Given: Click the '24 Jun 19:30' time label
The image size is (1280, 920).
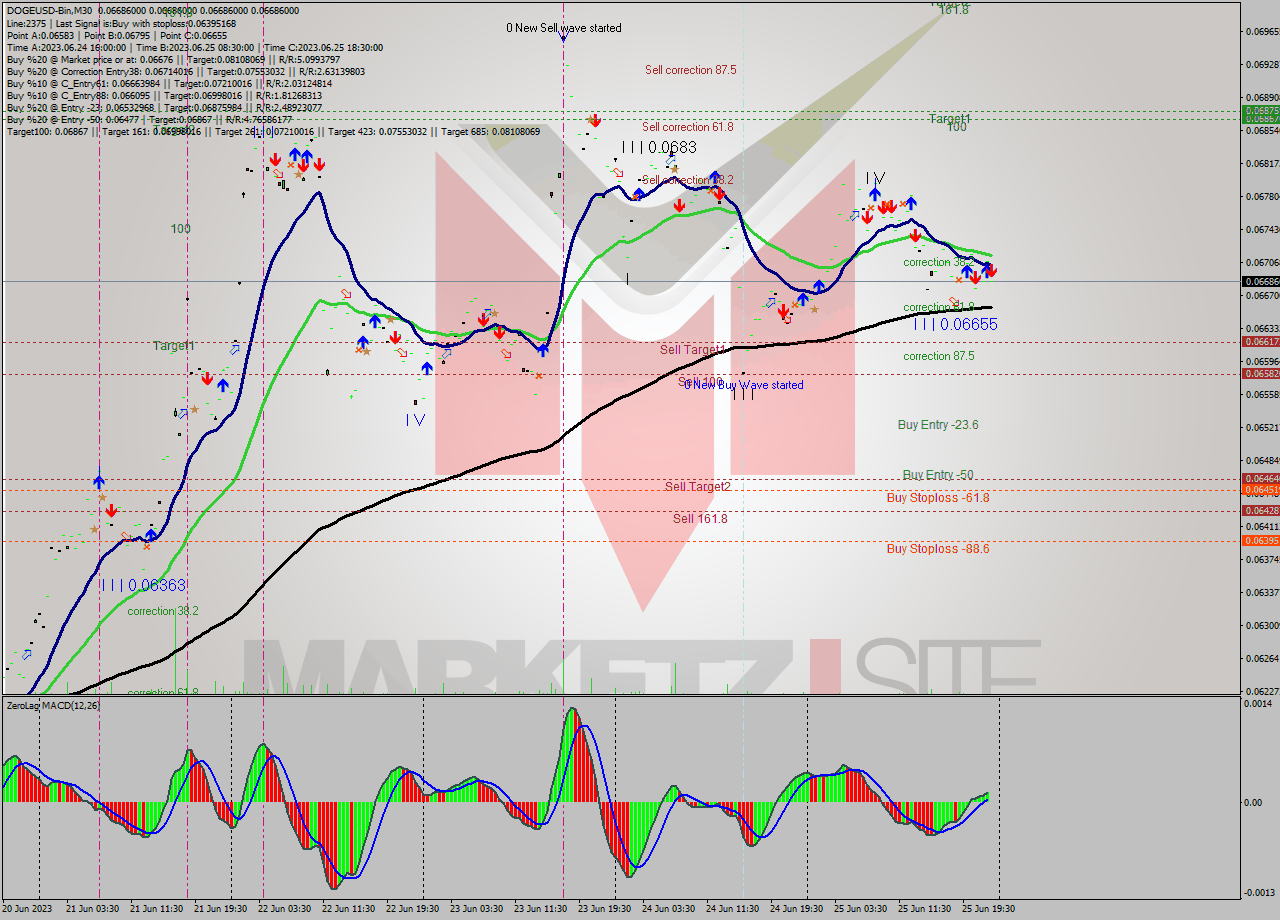Looking at the screenshot, I should (796, 909).
